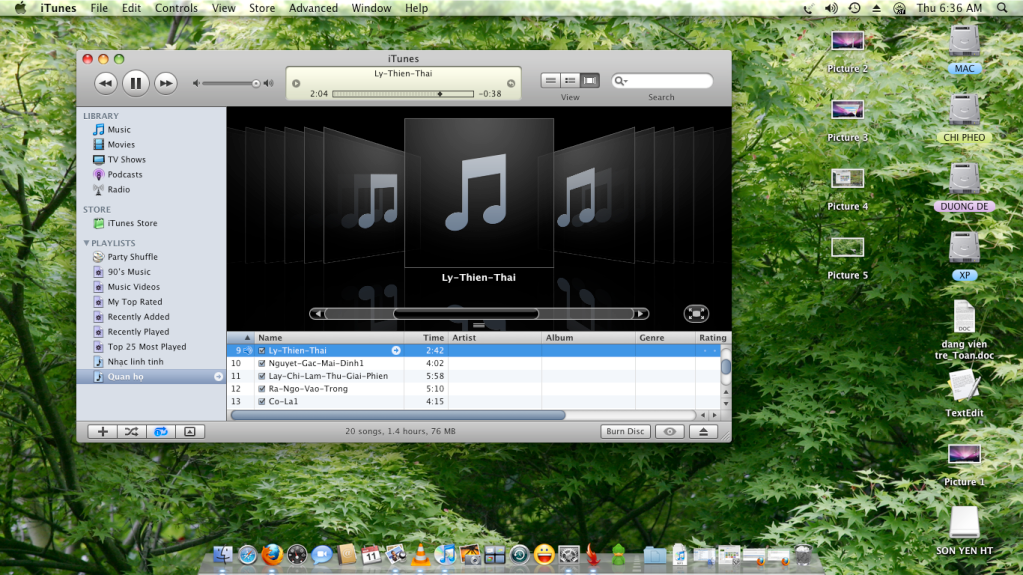Image resolution: width=1023 pixels, height=575 pixels.
Task: Skip back to previous track
Action: pyautogui.click(x=106, y=83)
